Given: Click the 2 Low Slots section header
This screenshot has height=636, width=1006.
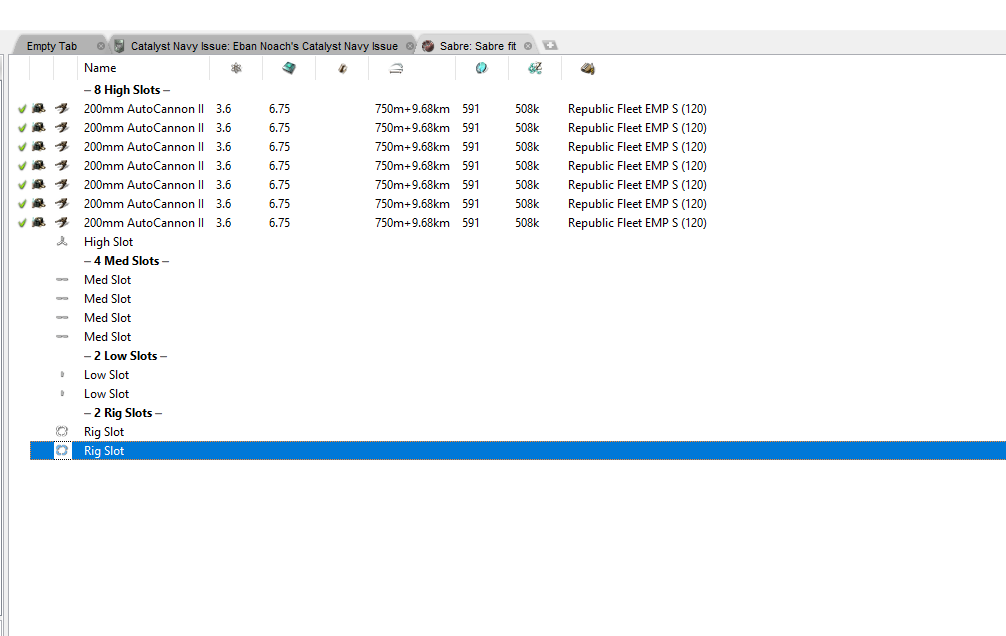Looking at the screenshot, I should coord(126,356).
